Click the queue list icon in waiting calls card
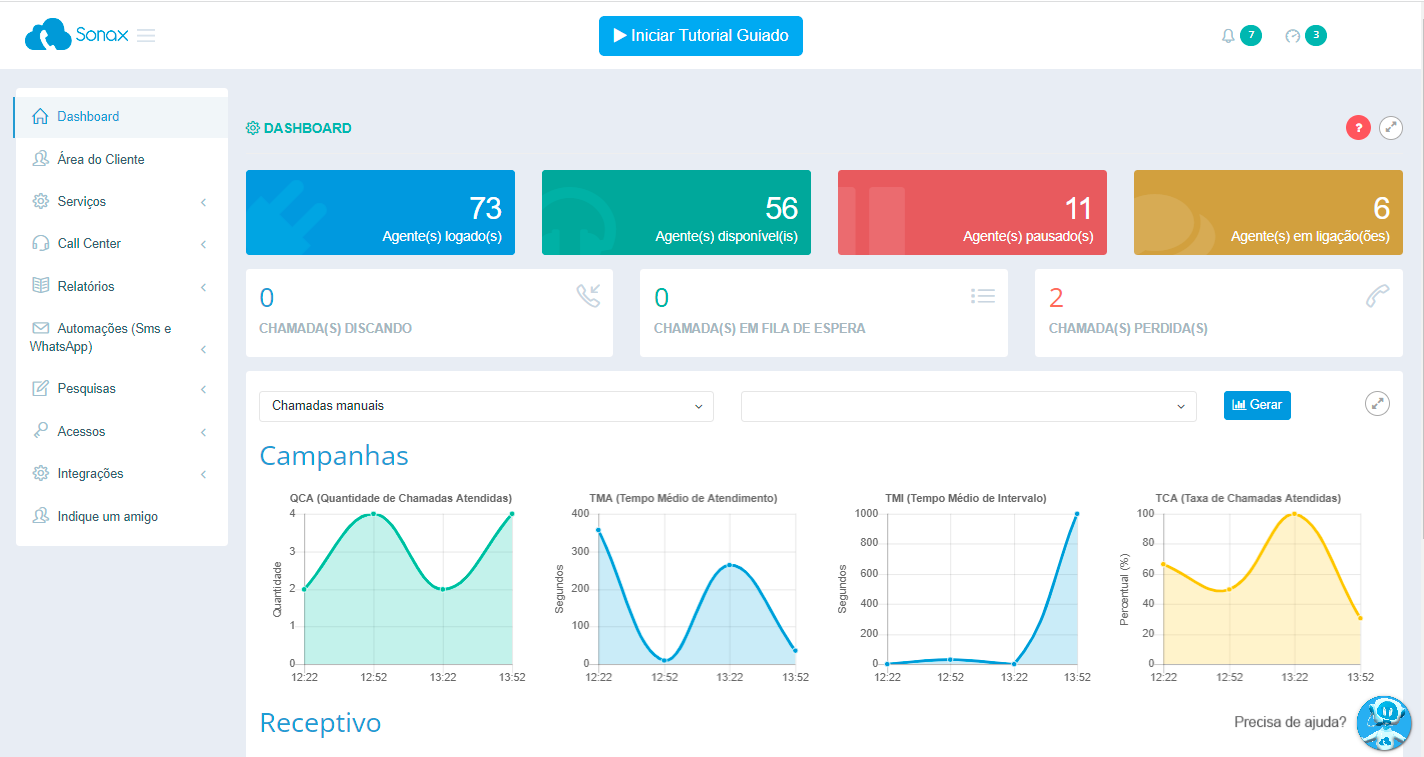1424x757 pixels. tap(982, 296)
